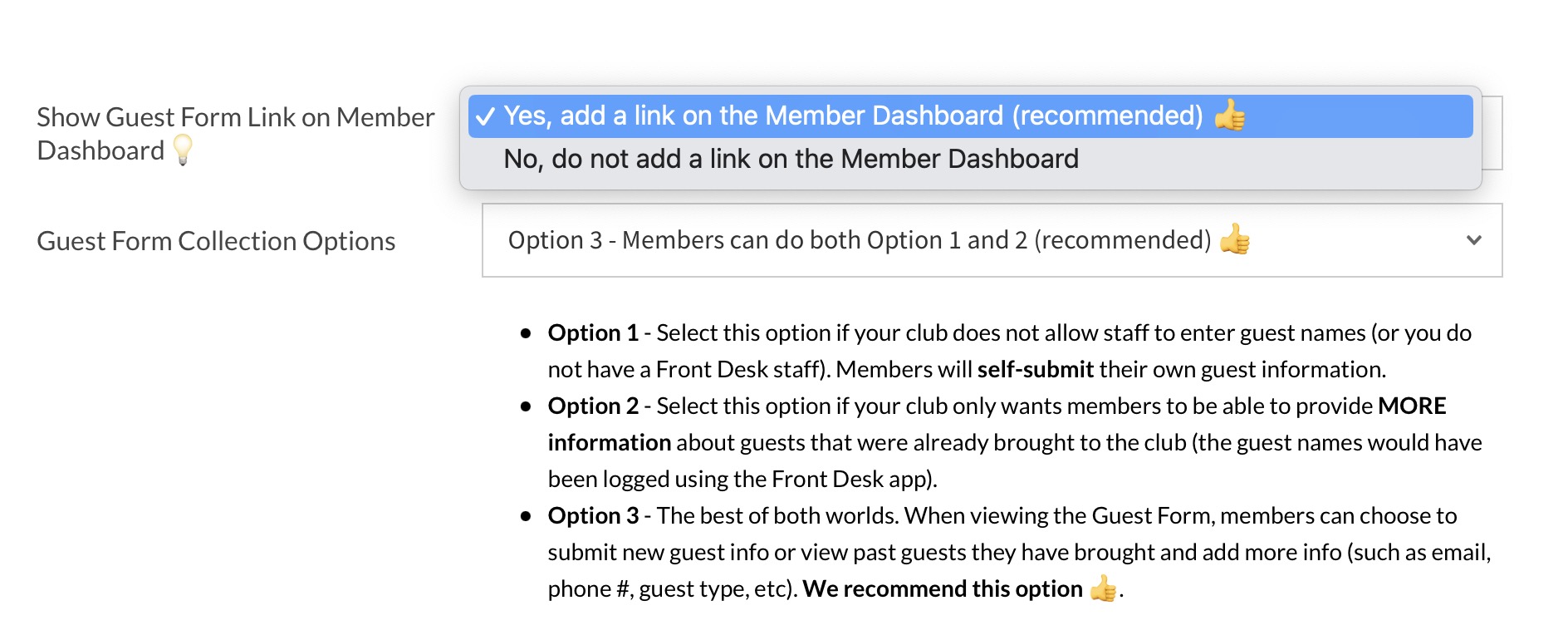Click the bold 'self-submit' text
Screen dimensions: 1568x635
pos(1035,370)
